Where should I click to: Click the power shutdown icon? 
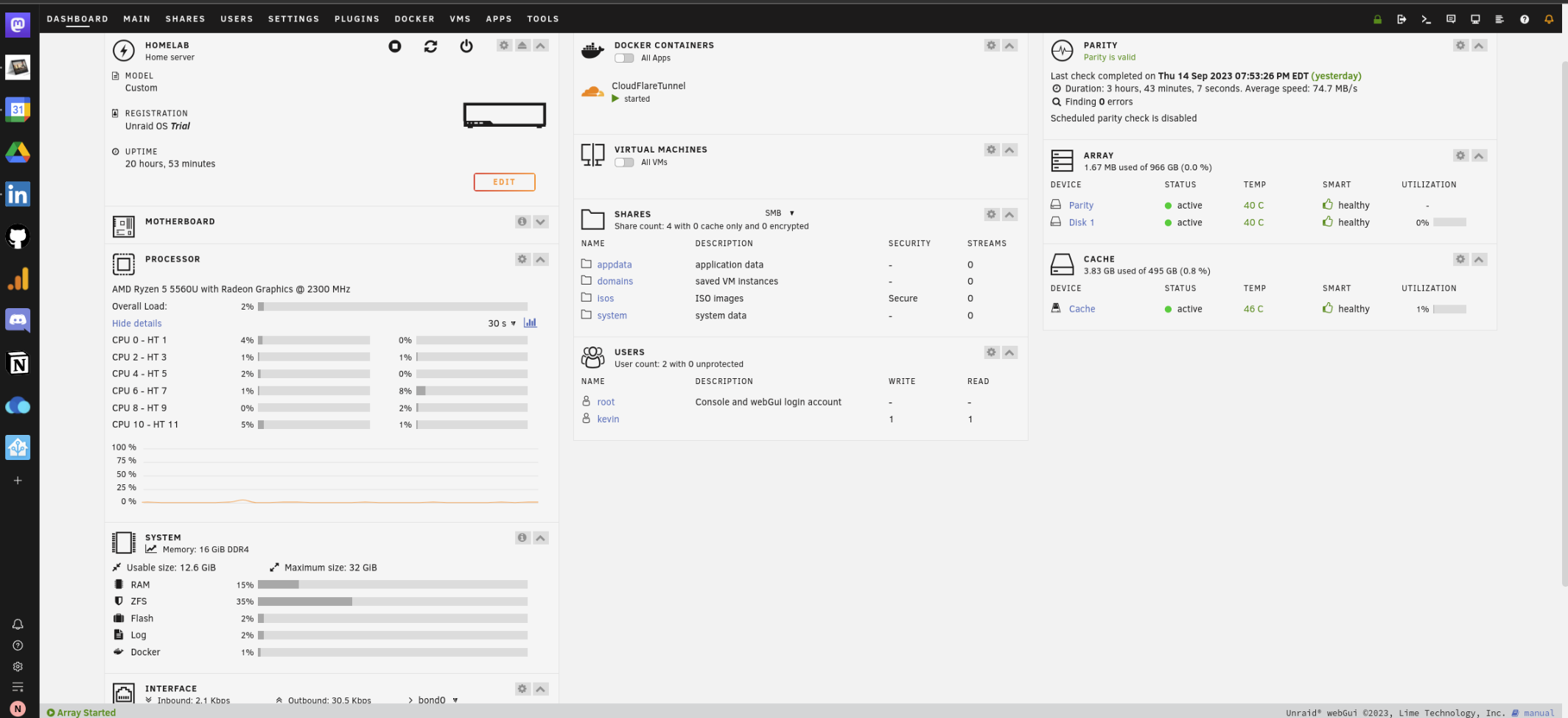466,46
